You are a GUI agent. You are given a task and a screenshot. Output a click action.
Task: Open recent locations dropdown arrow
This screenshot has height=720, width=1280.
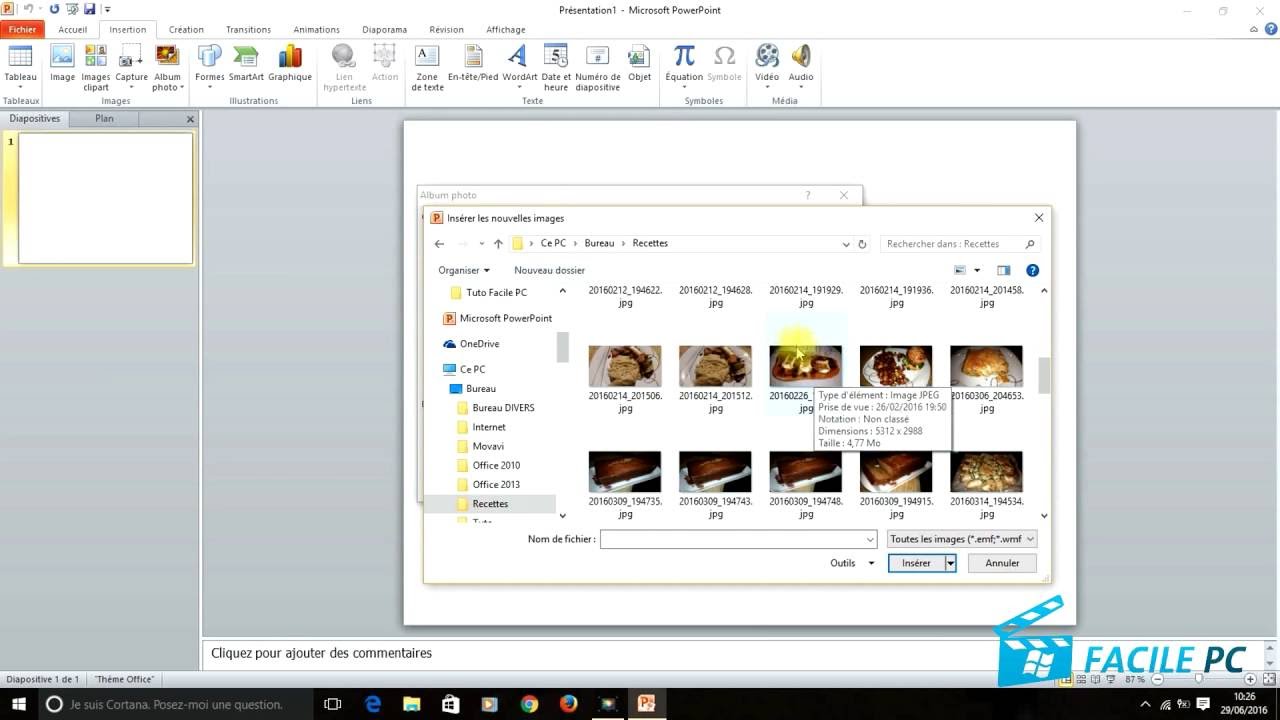(x=482, y=244)
